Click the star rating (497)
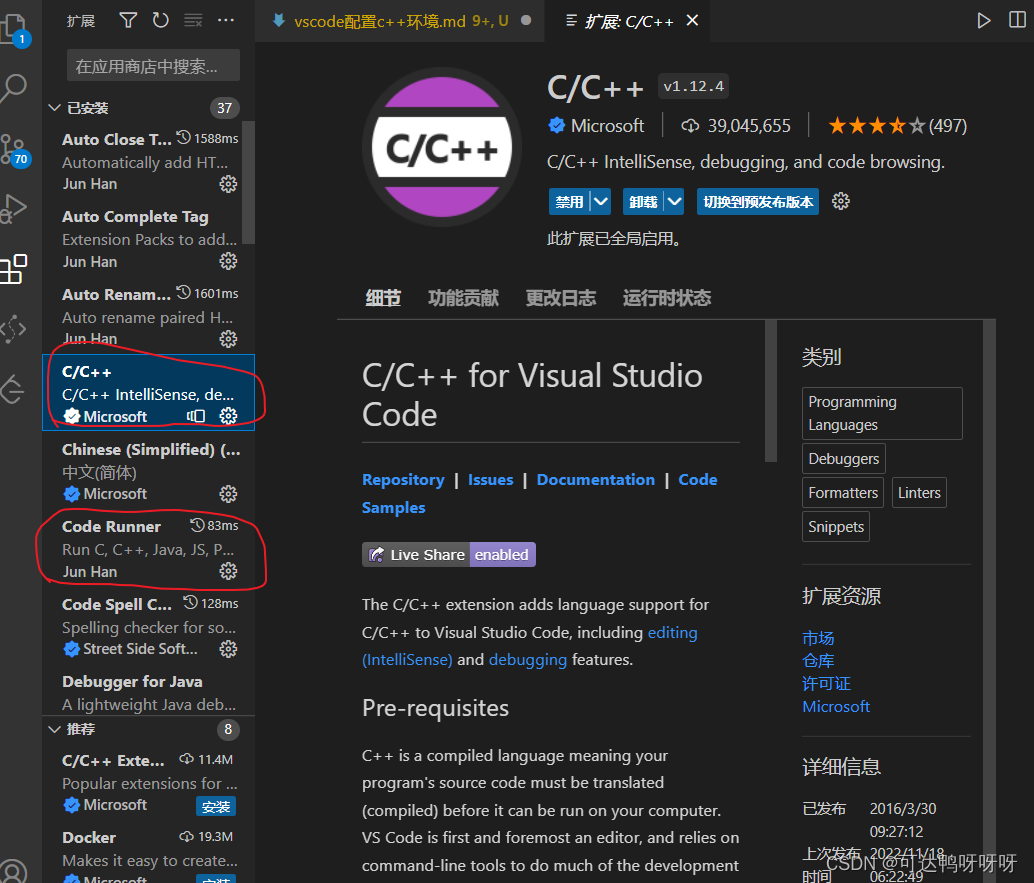This screenshot has height=883, width=1034. coord(897,125)
